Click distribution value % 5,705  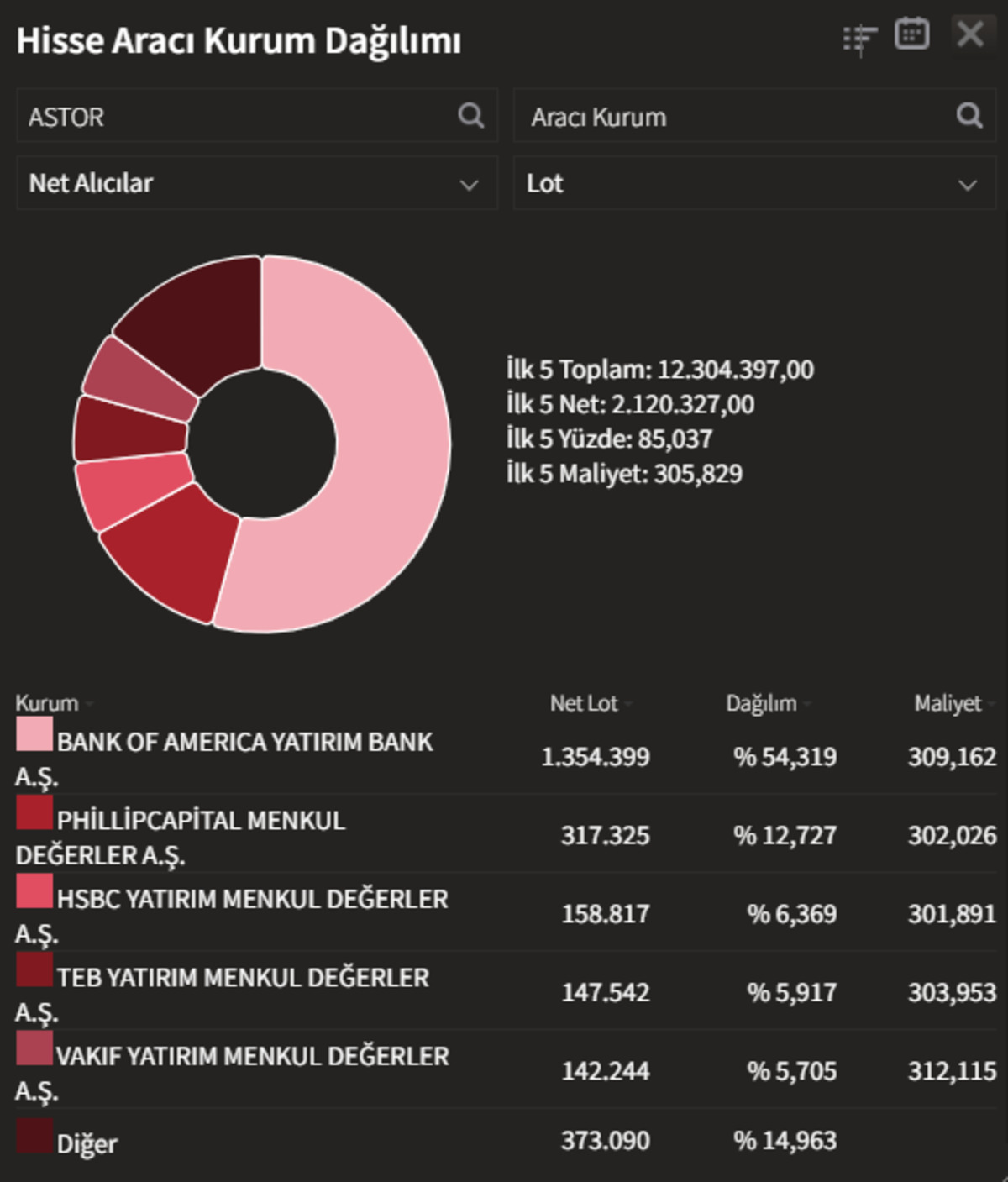point(792,1071)
